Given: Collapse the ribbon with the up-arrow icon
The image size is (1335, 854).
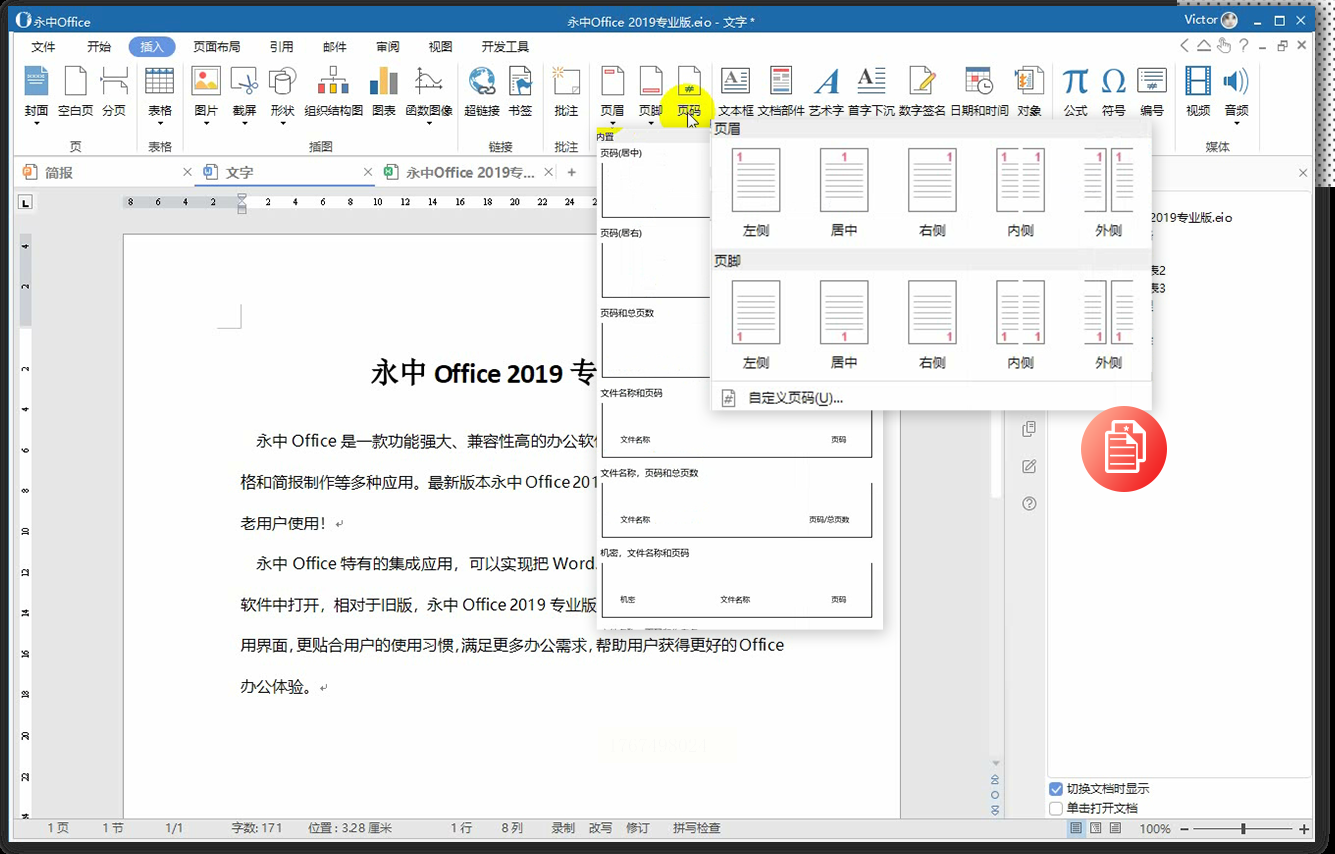Looking at the screenshot, I should point(1204,45).
